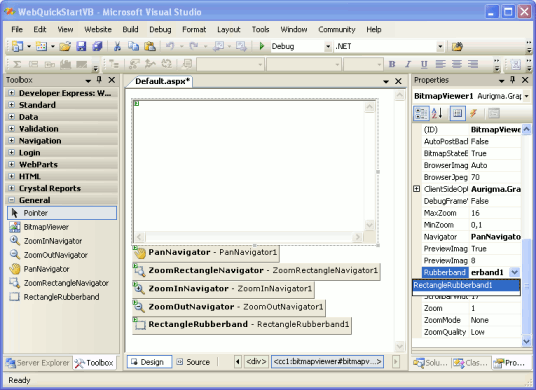Choose RectangleRubberband1 from the dropdown list
536x390 pixels.
tap(467, 285)
